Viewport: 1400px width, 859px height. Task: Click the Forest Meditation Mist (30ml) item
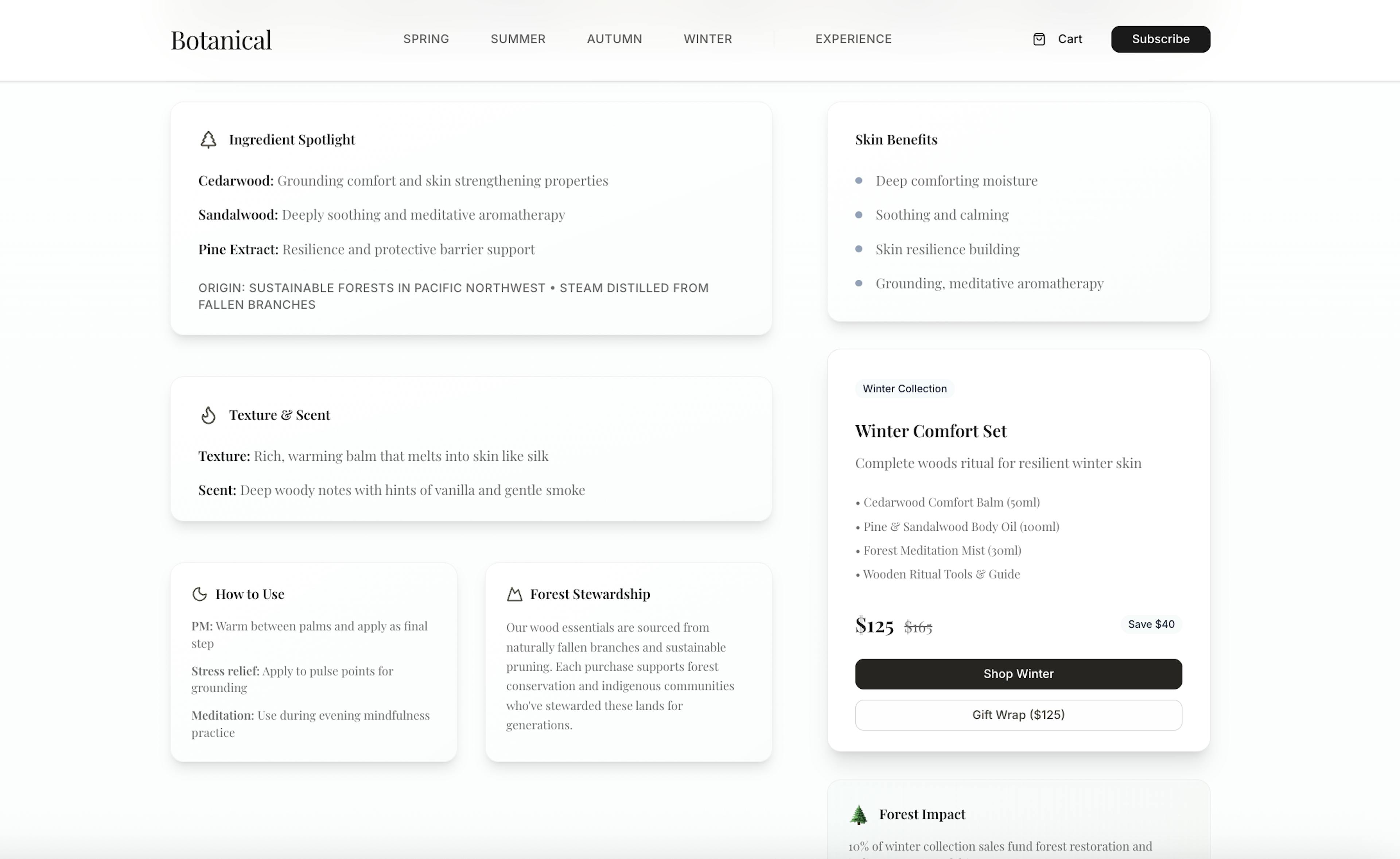[x=938, y=551]
